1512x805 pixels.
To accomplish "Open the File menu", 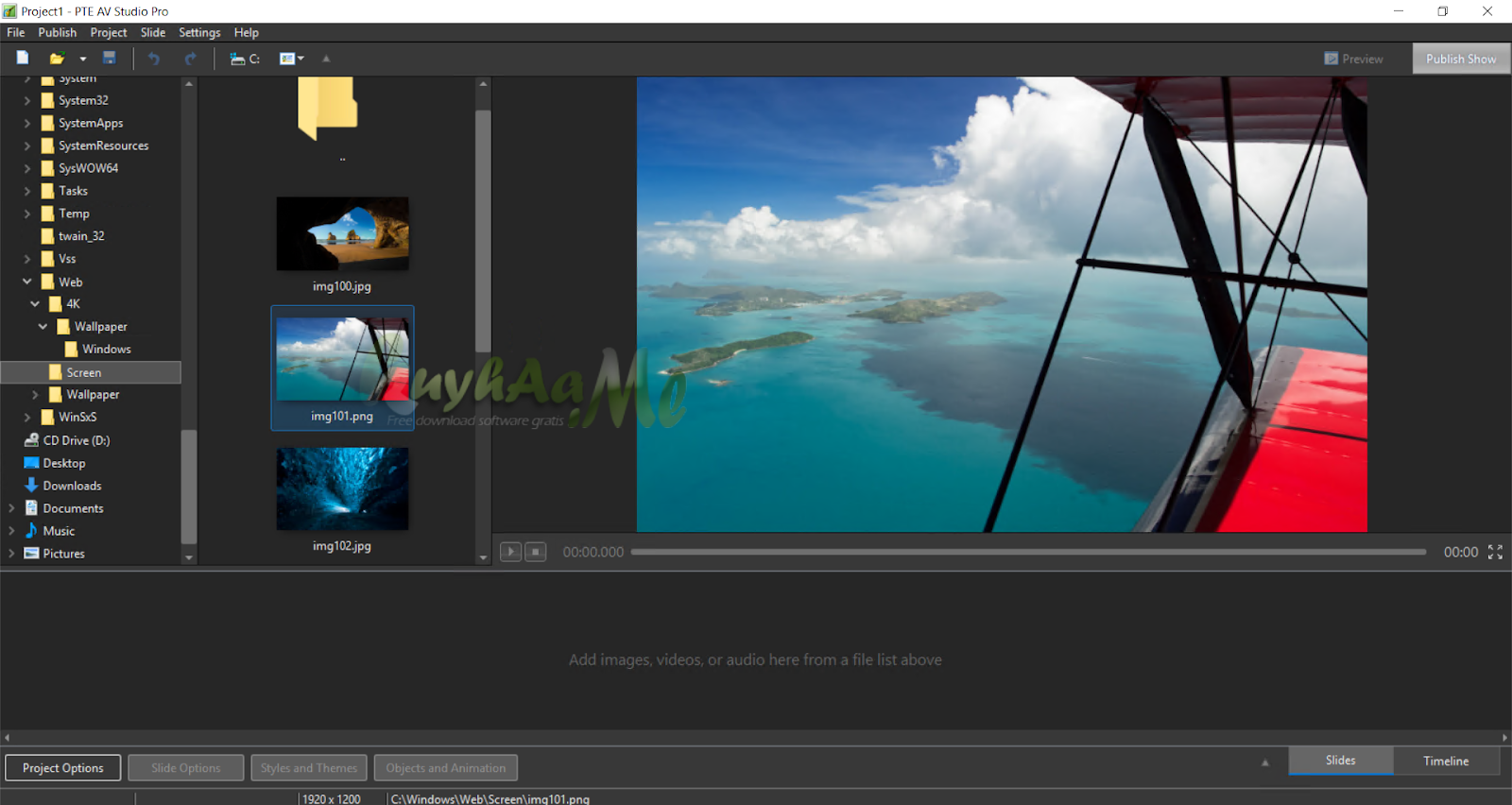I will tap(16, 32).
